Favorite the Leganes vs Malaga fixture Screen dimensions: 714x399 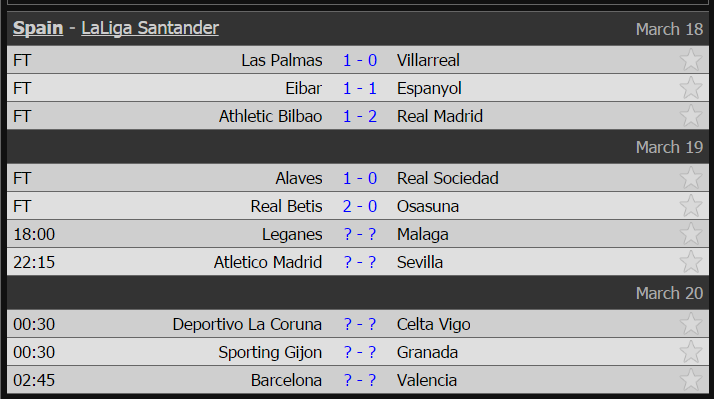(x=690, y=234)
